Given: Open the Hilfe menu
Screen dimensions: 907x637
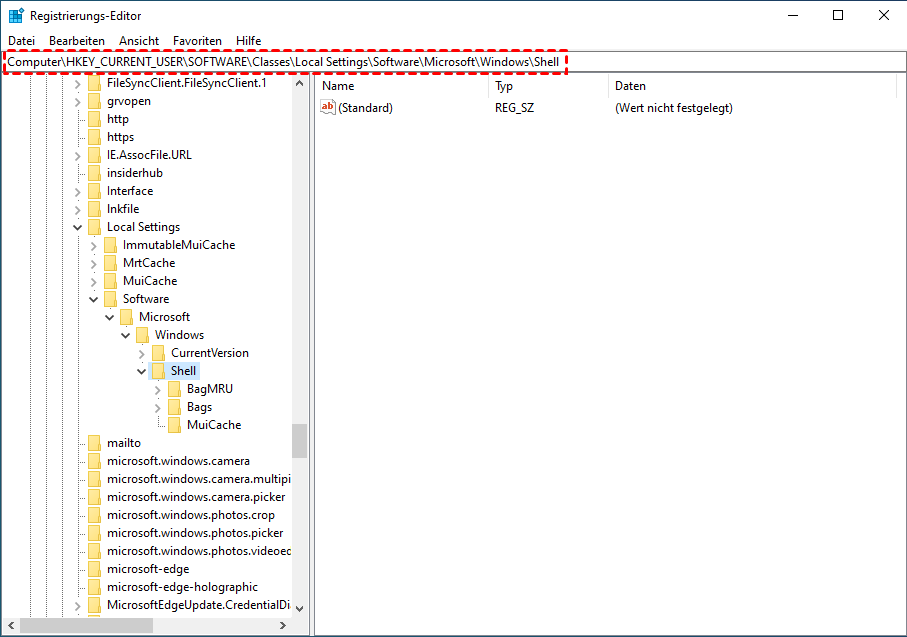Looking at the screenshot, I should click(248, 41).
